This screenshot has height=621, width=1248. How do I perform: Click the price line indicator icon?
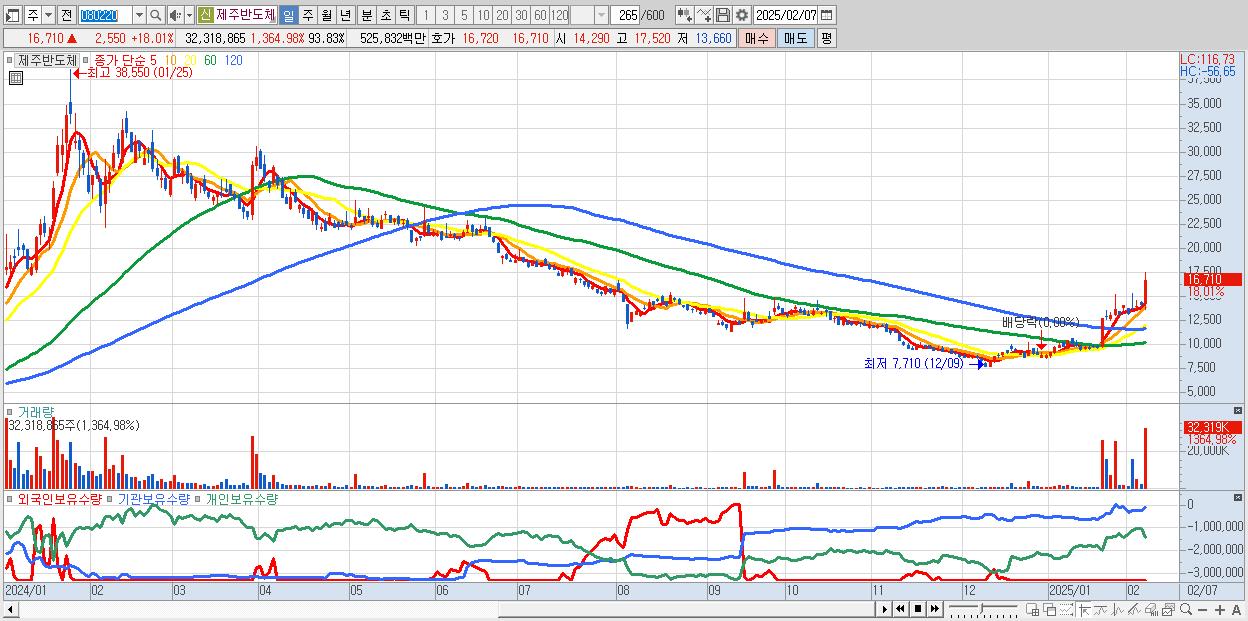click(x=1101, y=609)
